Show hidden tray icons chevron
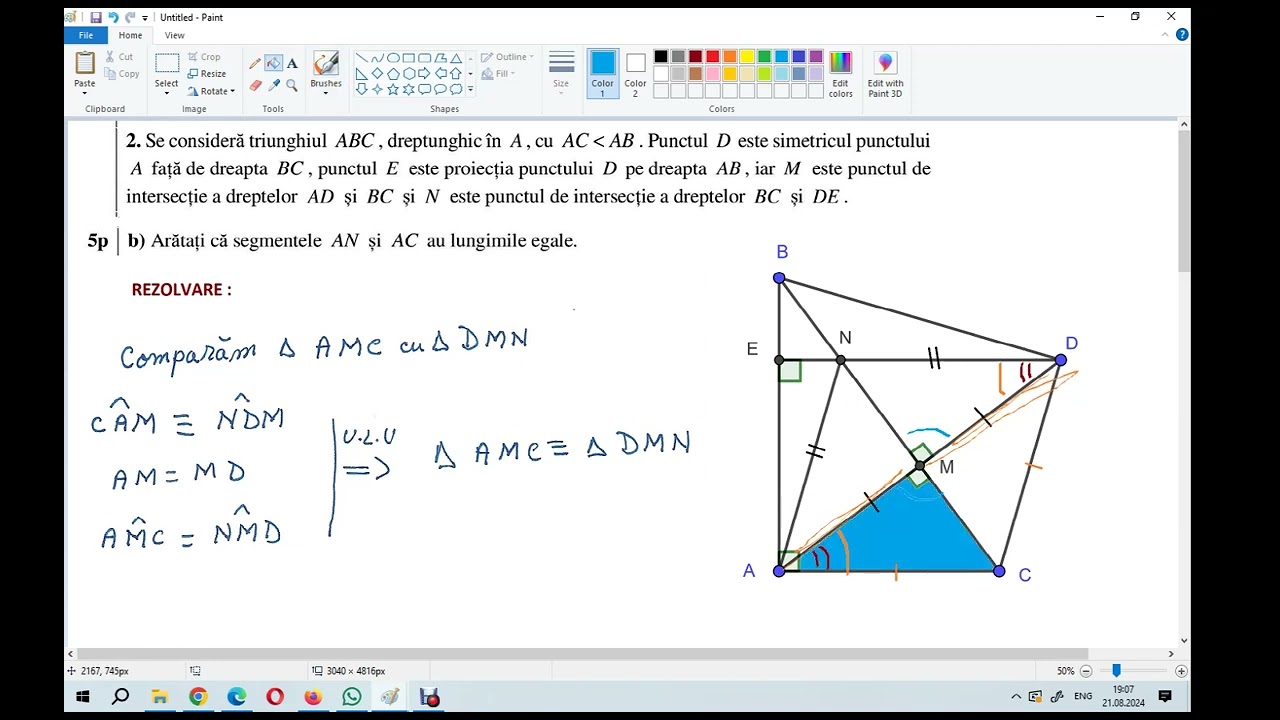The height and width of the screenshot is (720, 1280). (1016, 697)
